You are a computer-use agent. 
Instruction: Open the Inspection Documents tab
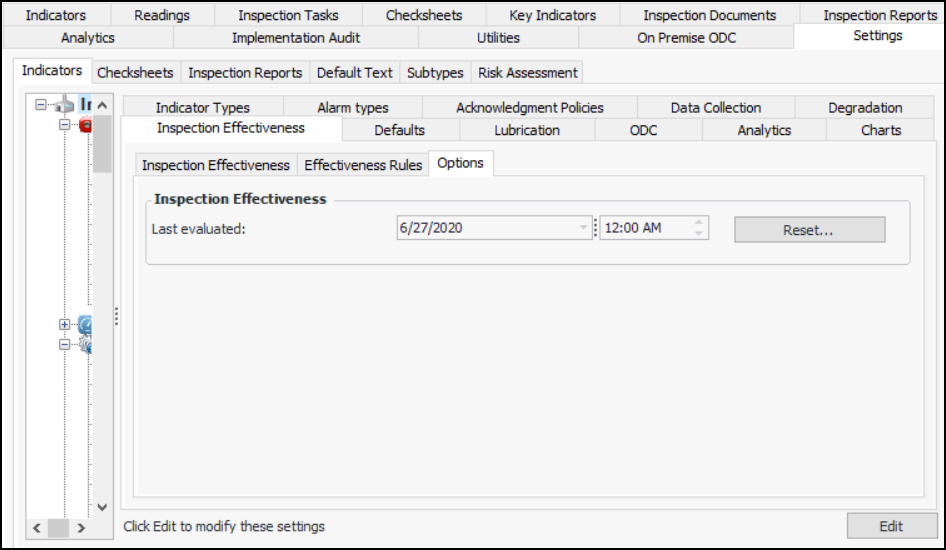click(710, 15)
